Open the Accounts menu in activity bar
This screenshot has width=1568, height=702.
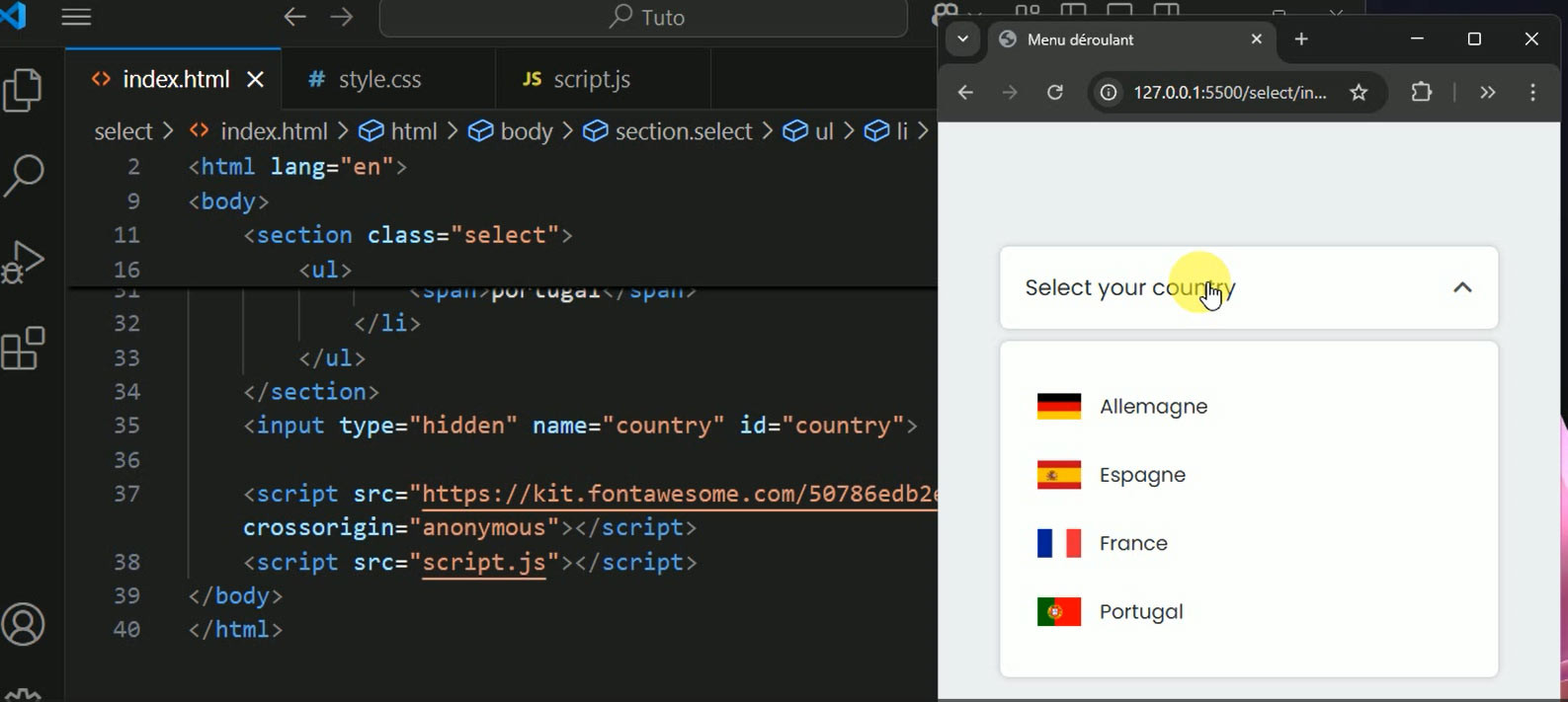tap(24, 625)
